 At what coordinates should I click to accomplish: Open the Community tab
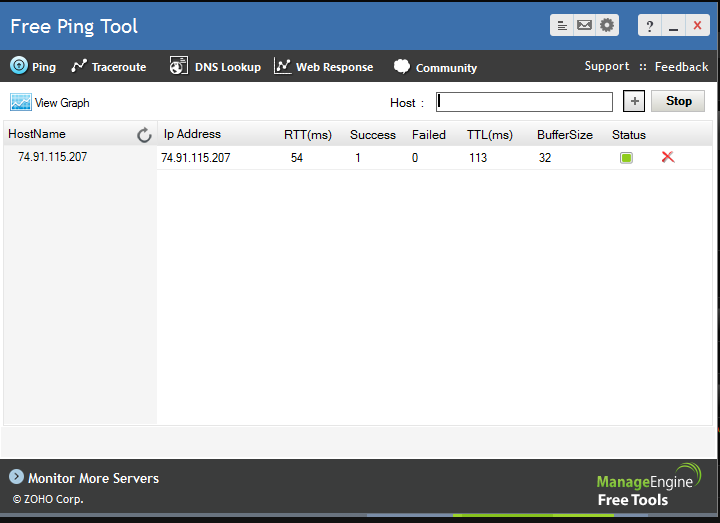(435, 67)
